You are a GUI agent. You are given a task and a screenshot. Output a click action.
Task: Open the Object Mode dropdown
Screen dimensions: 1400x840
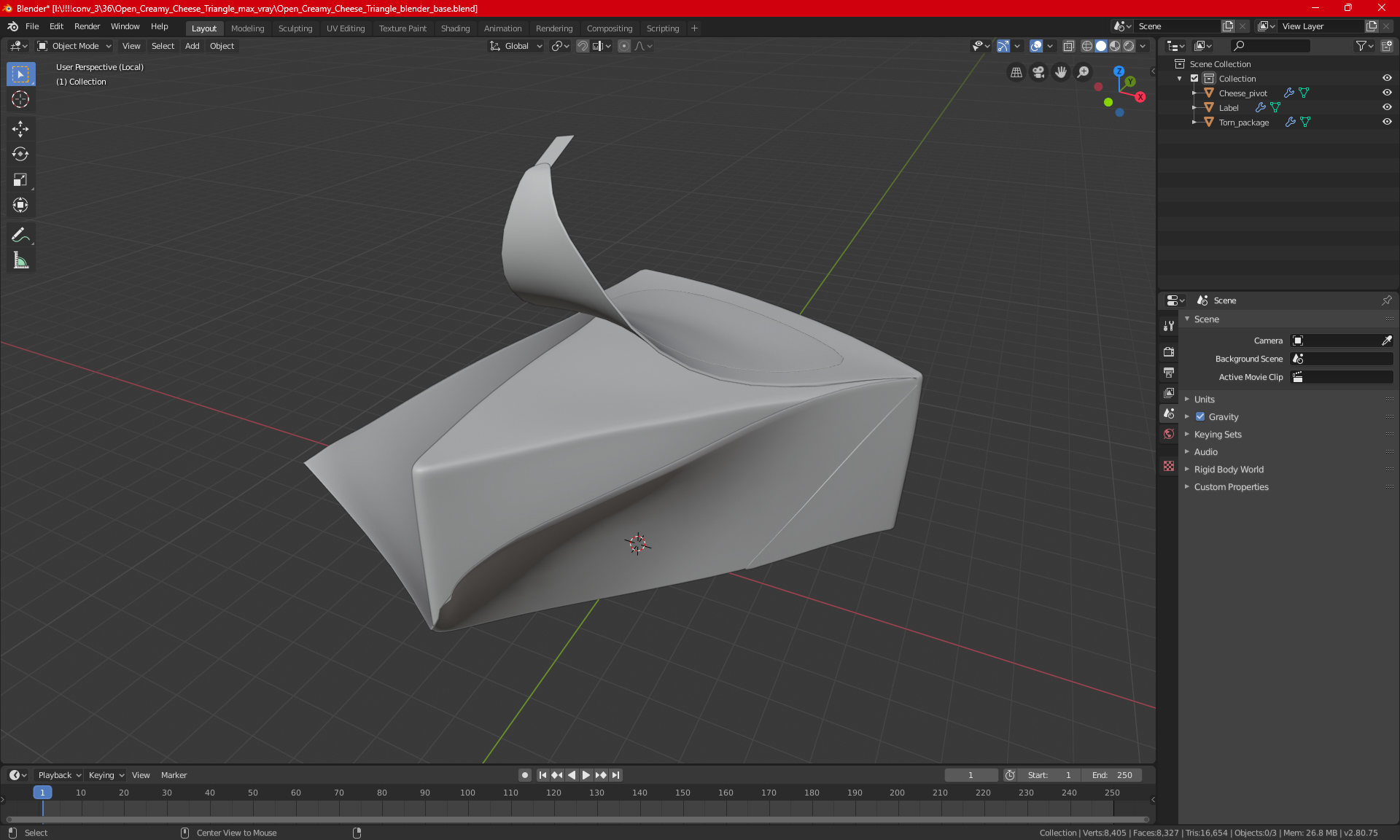pos(74,46)
